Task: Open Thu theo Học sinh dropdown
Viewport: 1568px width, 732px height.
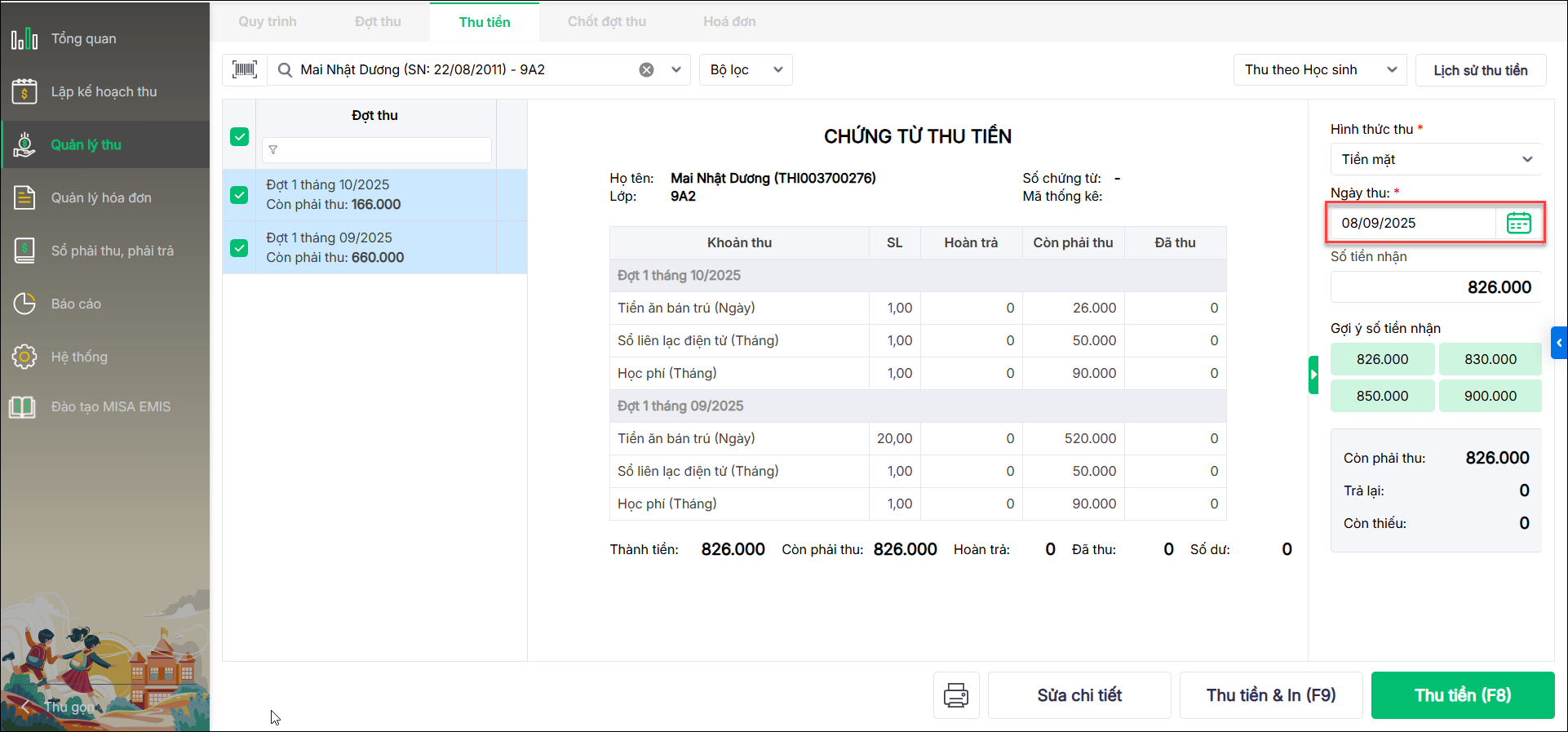Action: point(1320,70)
